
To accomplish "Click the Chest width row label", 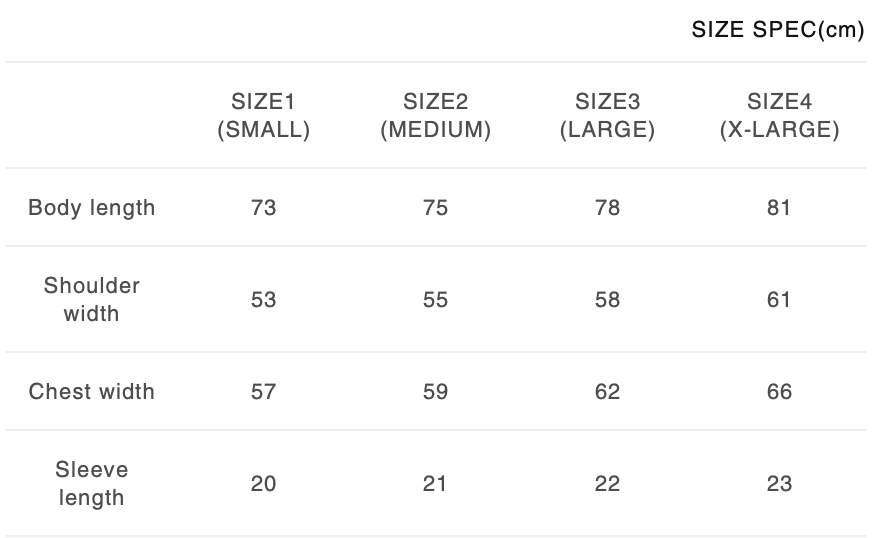I will point(92,392).
